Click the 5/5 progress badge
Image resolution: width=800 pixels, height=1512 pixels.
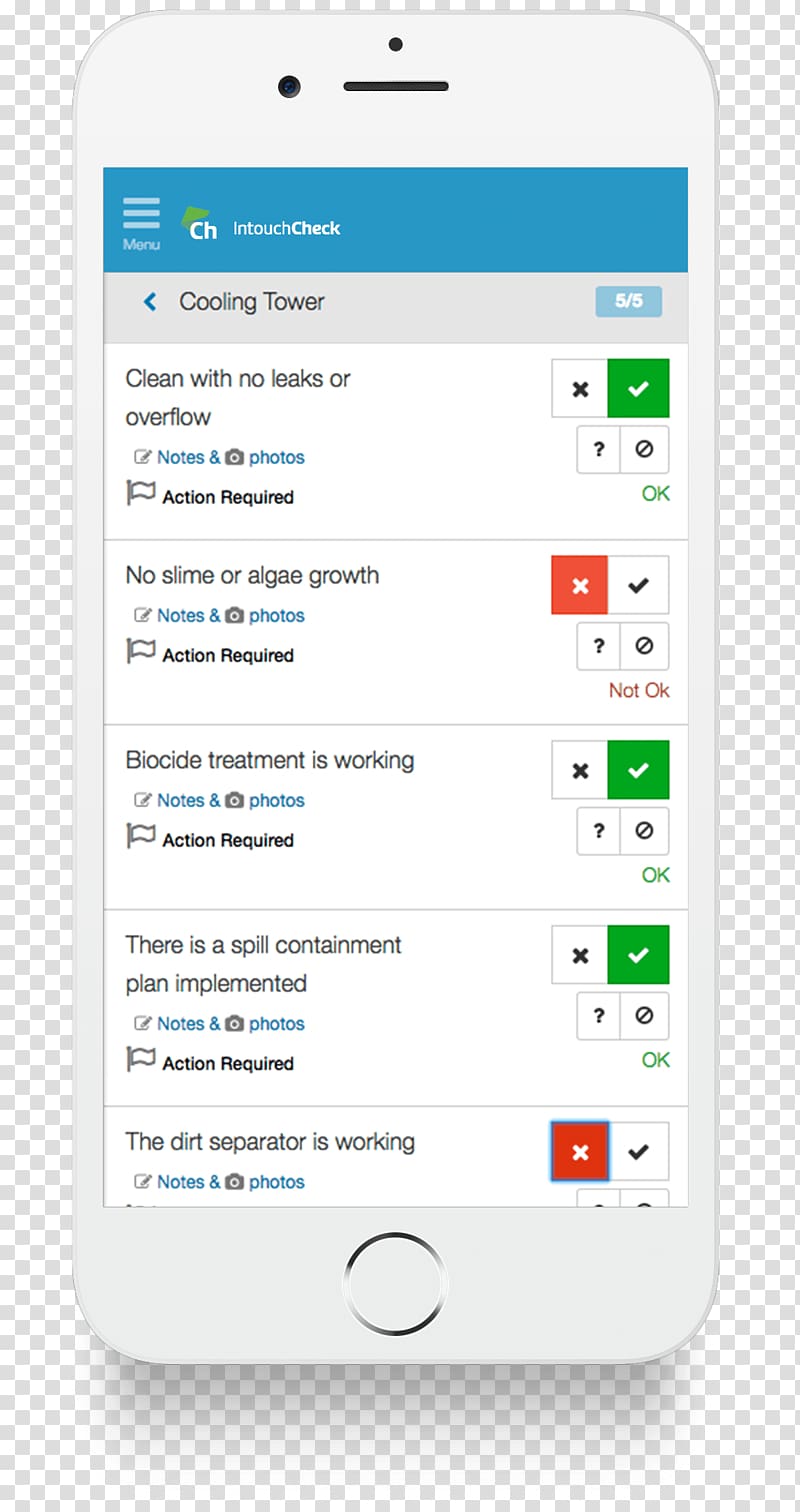point(628,301)
